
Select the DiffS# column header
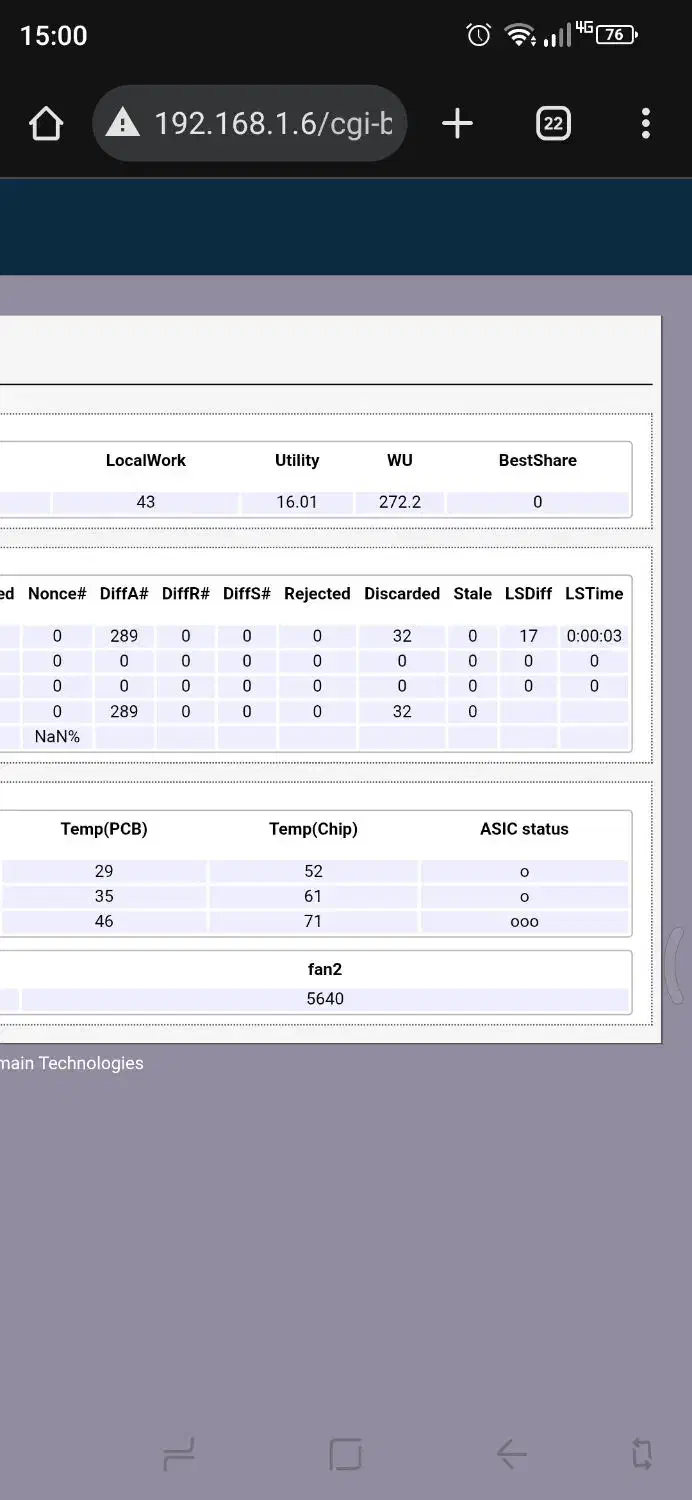coord(247,594)
